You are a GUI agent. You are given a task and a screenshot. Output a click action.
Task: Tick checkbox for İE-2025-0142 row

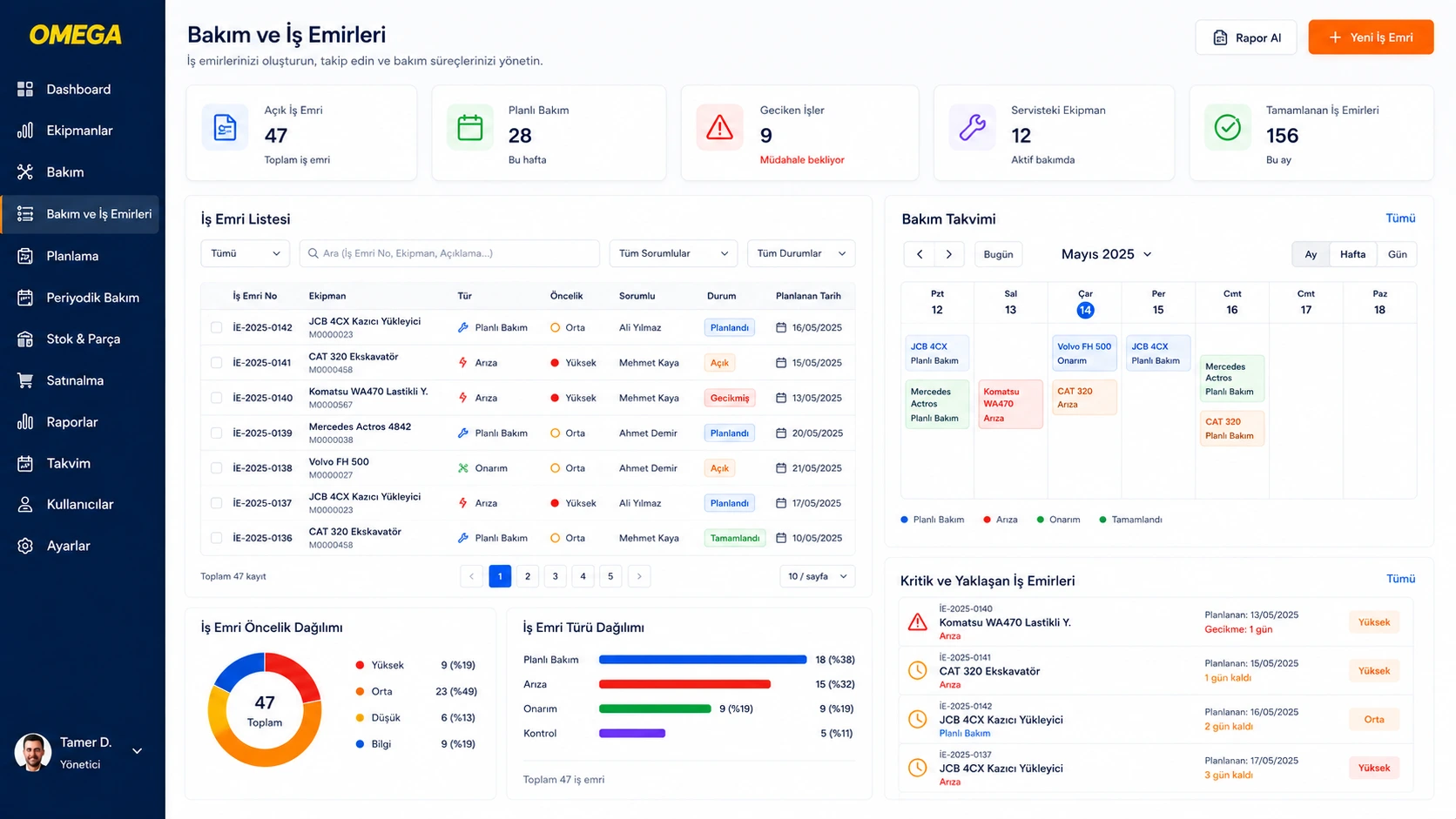tap(216, 328)
